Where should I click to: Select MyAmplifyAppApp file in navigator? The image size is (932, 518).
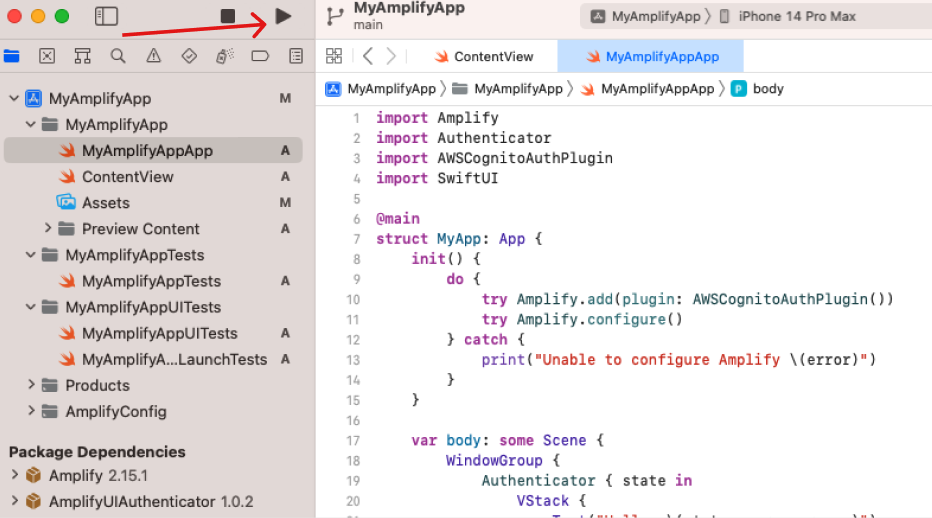153,150
